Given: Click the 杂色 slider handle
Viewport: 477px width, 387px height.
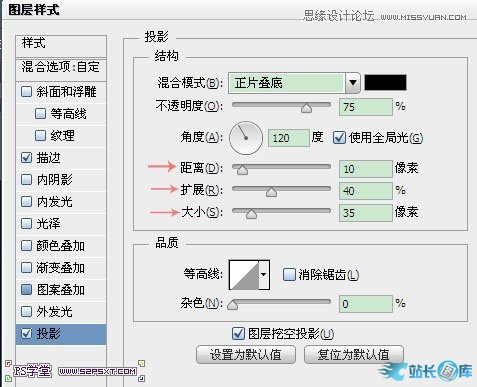Looking at the screenshot, I should (x=233, y=304).
